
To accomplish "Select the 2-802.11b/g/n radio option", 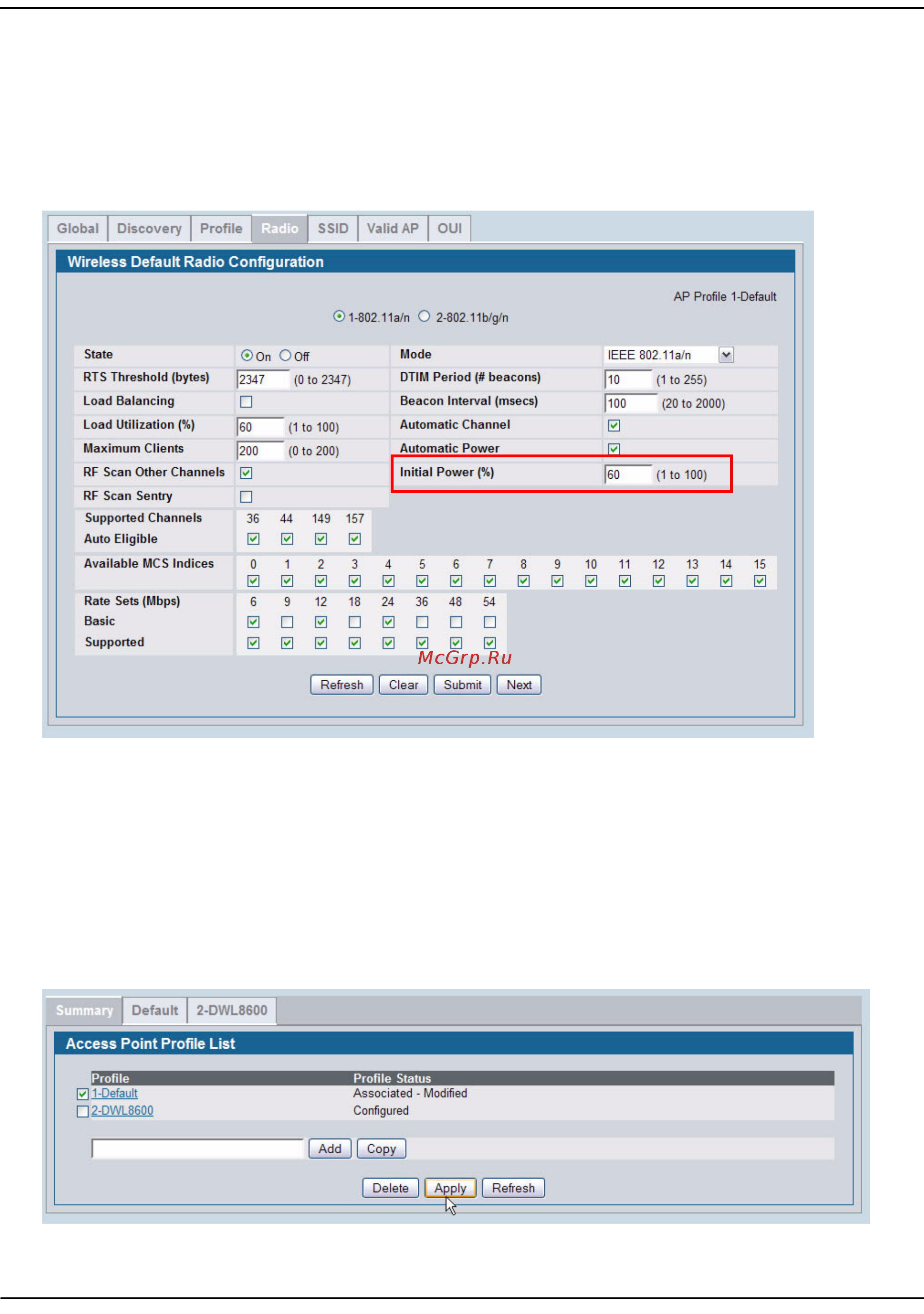I will coord(424,316).
